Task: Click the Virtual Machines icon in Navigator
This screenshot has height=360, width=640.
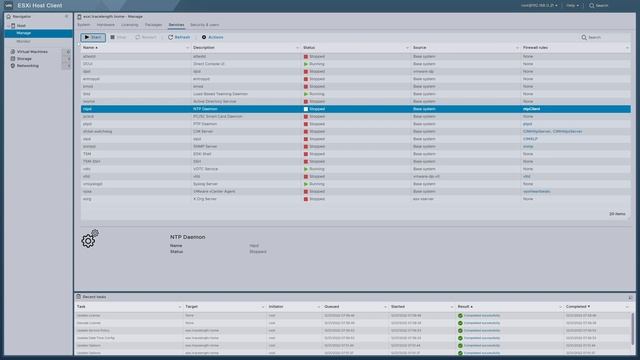Action: tap(13, 52)
